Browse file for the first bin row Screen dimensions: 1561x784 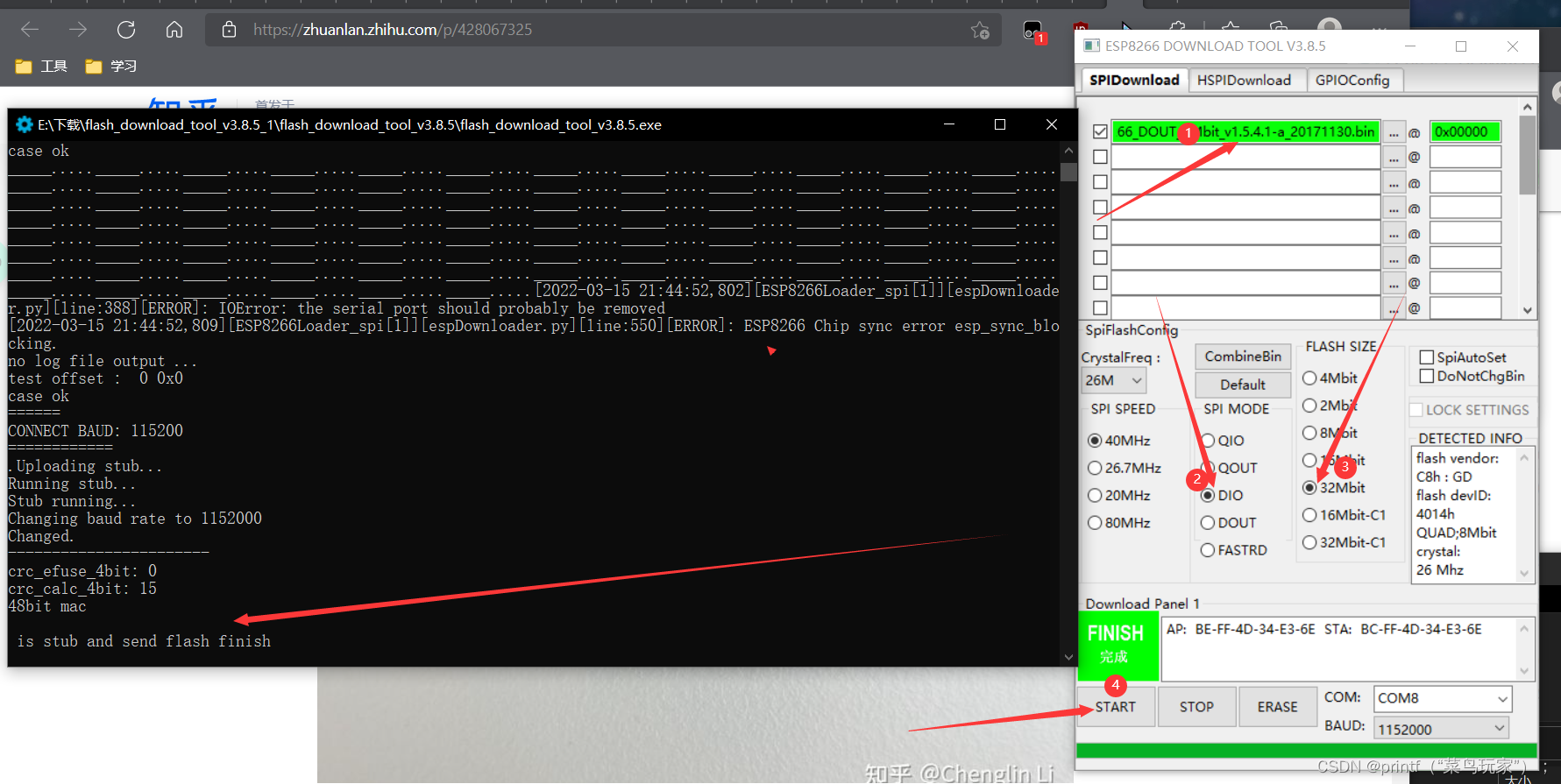pyautogui.click(x=1394, y=132)
